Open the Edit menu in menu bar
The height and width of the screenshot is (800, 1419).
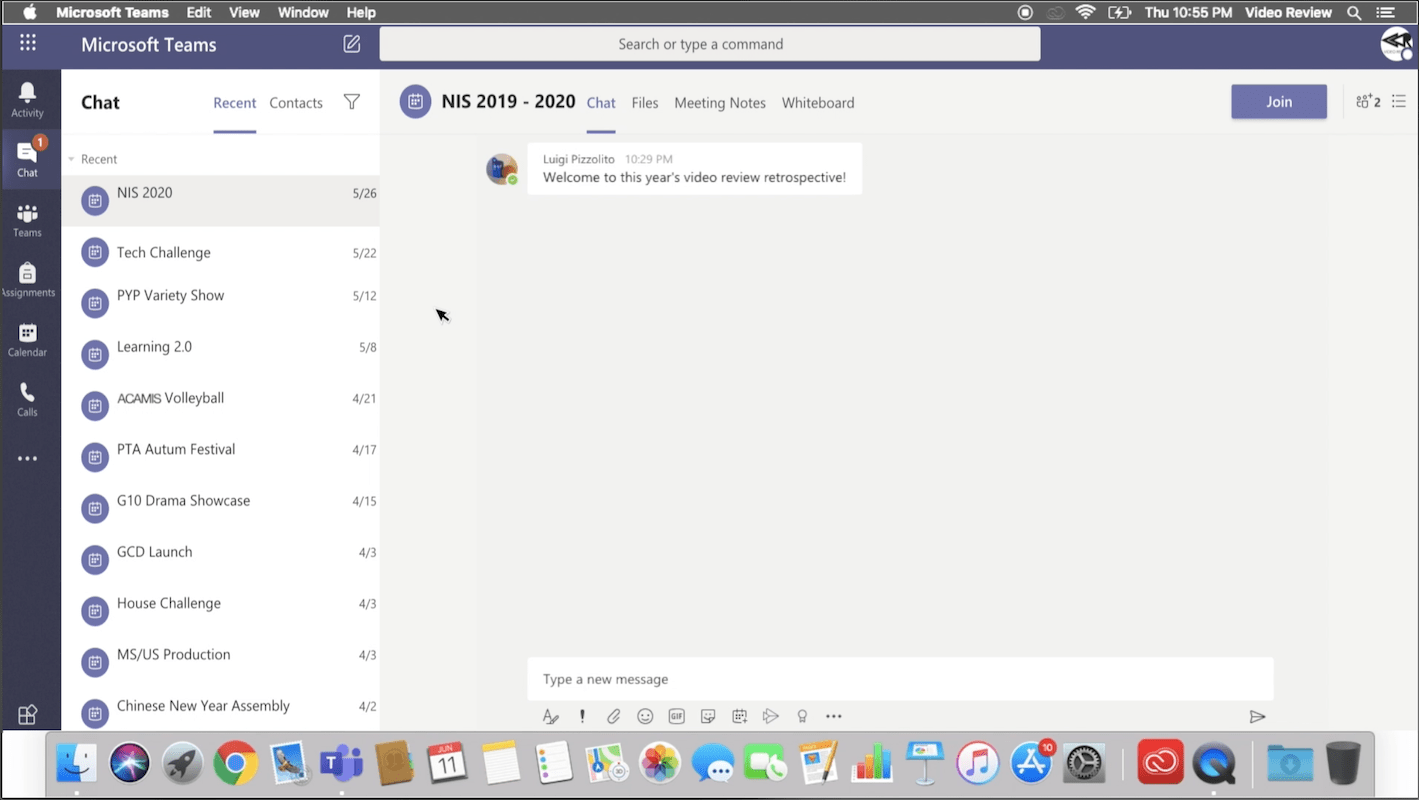[199, 12]
